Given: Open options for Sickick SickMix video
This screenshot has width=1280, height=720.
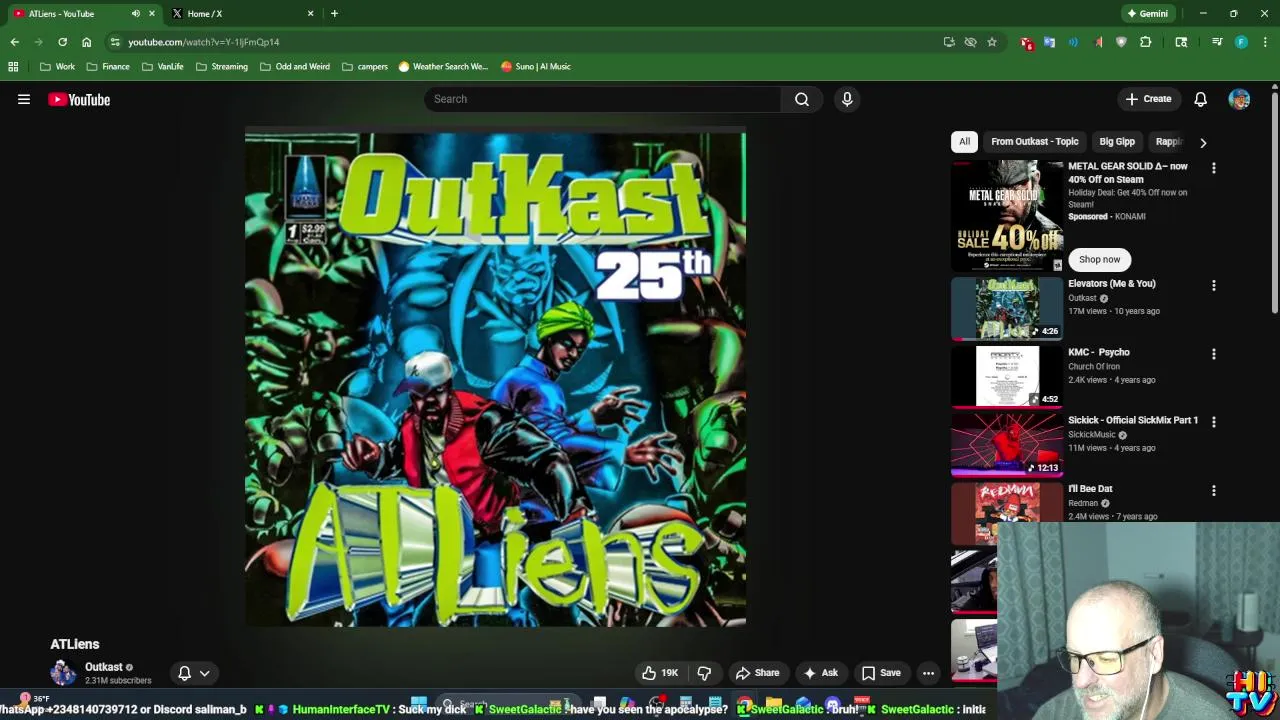Looking at the screenshot, I should click(x=1214, y=422).
